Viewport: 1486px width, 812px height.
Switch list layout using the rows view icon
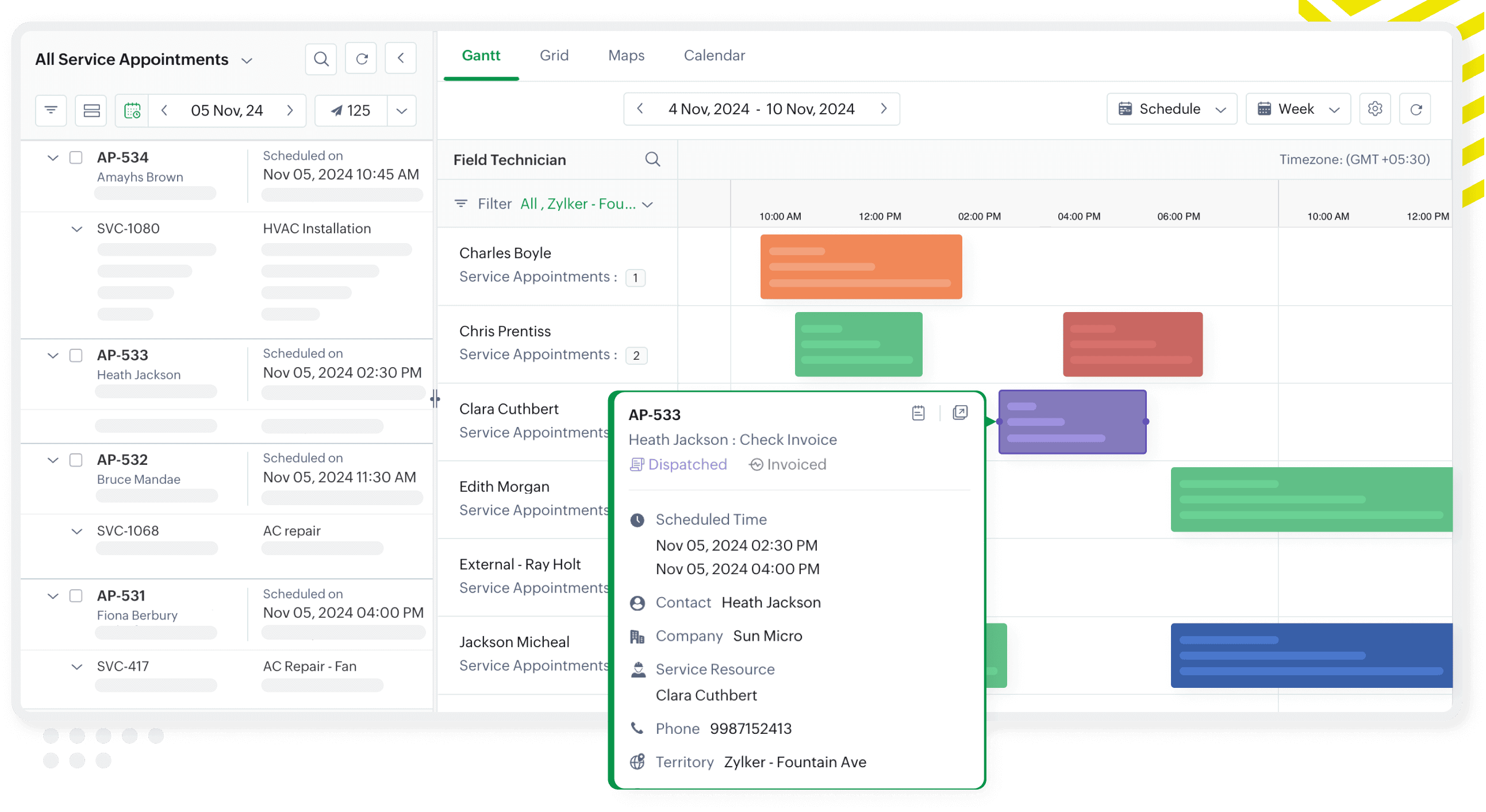91,110
